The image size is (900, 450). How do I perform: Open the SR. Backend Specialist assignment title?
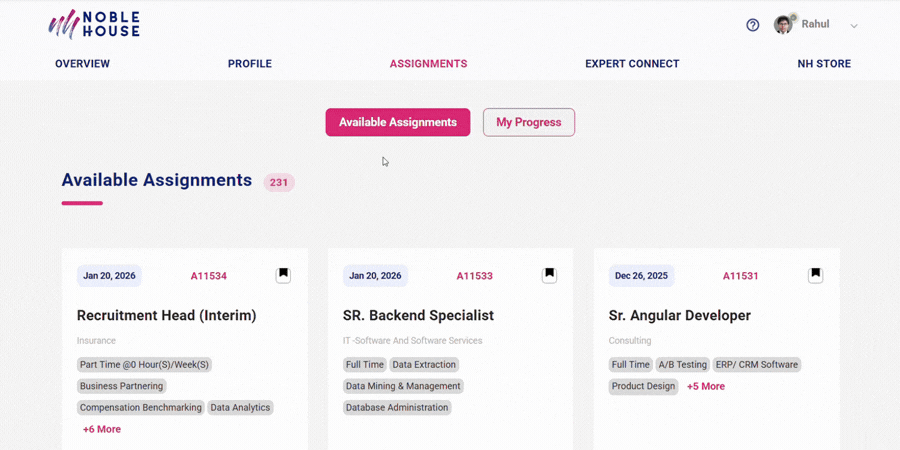418,315
